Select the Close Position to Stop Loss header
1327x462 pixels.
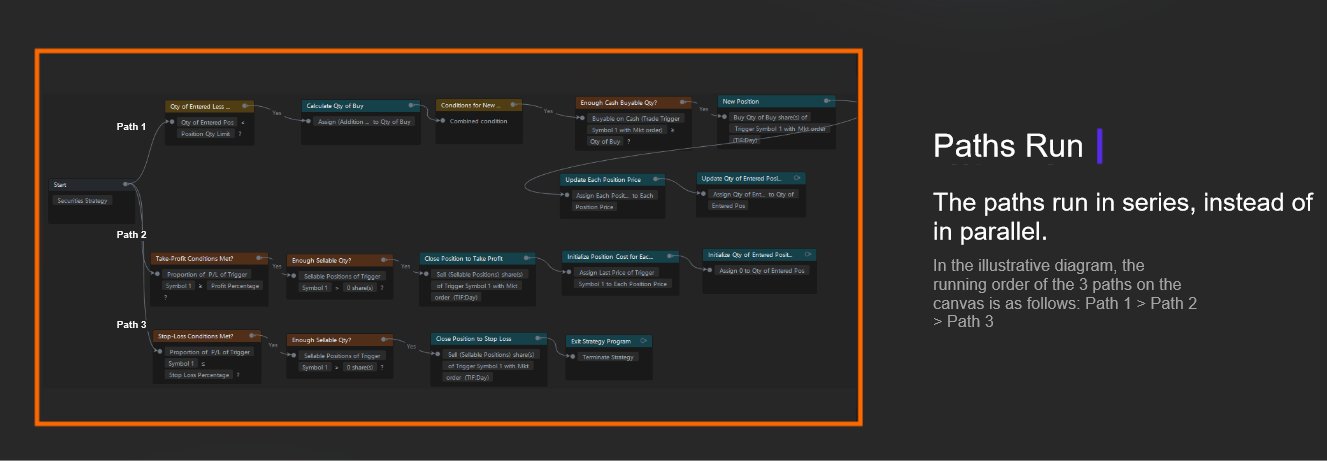pyautogui.click(x=490, y=339)
